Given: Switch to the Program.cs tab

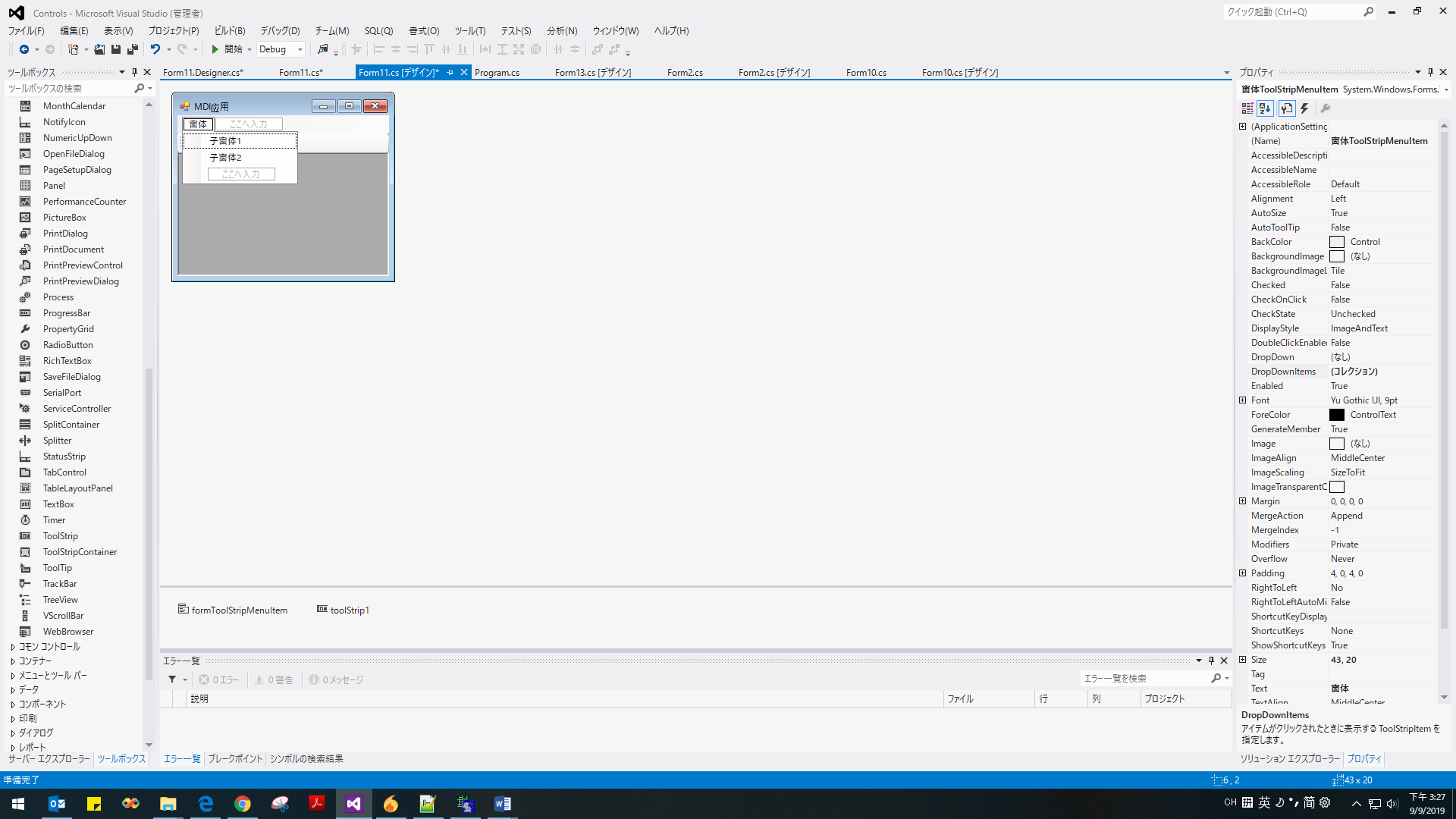Looking at the screenshot, I should point(497,72).
